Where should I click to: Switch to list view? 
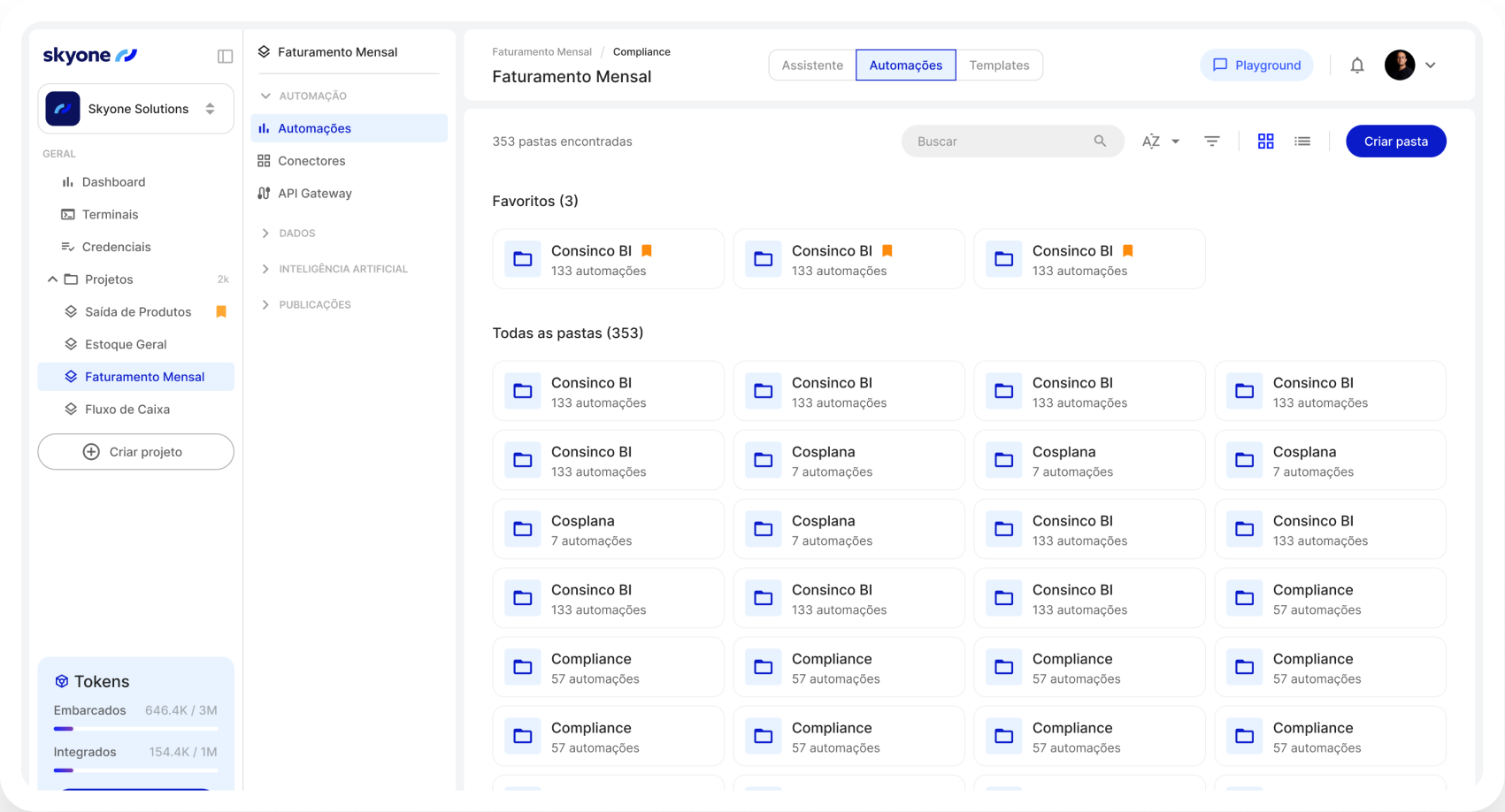point(1302,142)
